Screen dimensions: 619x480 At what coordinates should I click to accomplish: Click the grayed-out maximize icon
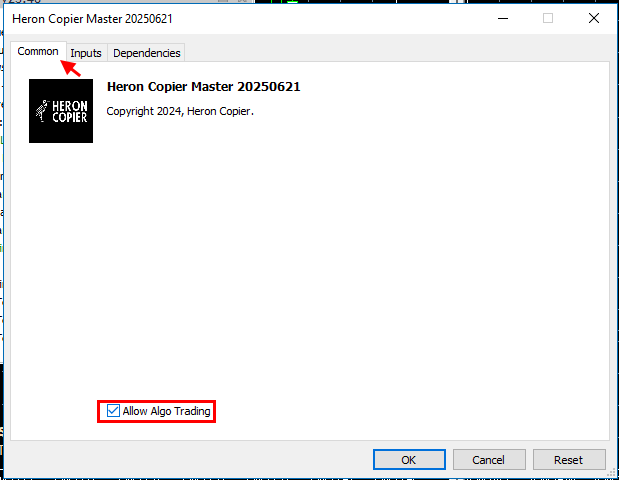(548, 18)
